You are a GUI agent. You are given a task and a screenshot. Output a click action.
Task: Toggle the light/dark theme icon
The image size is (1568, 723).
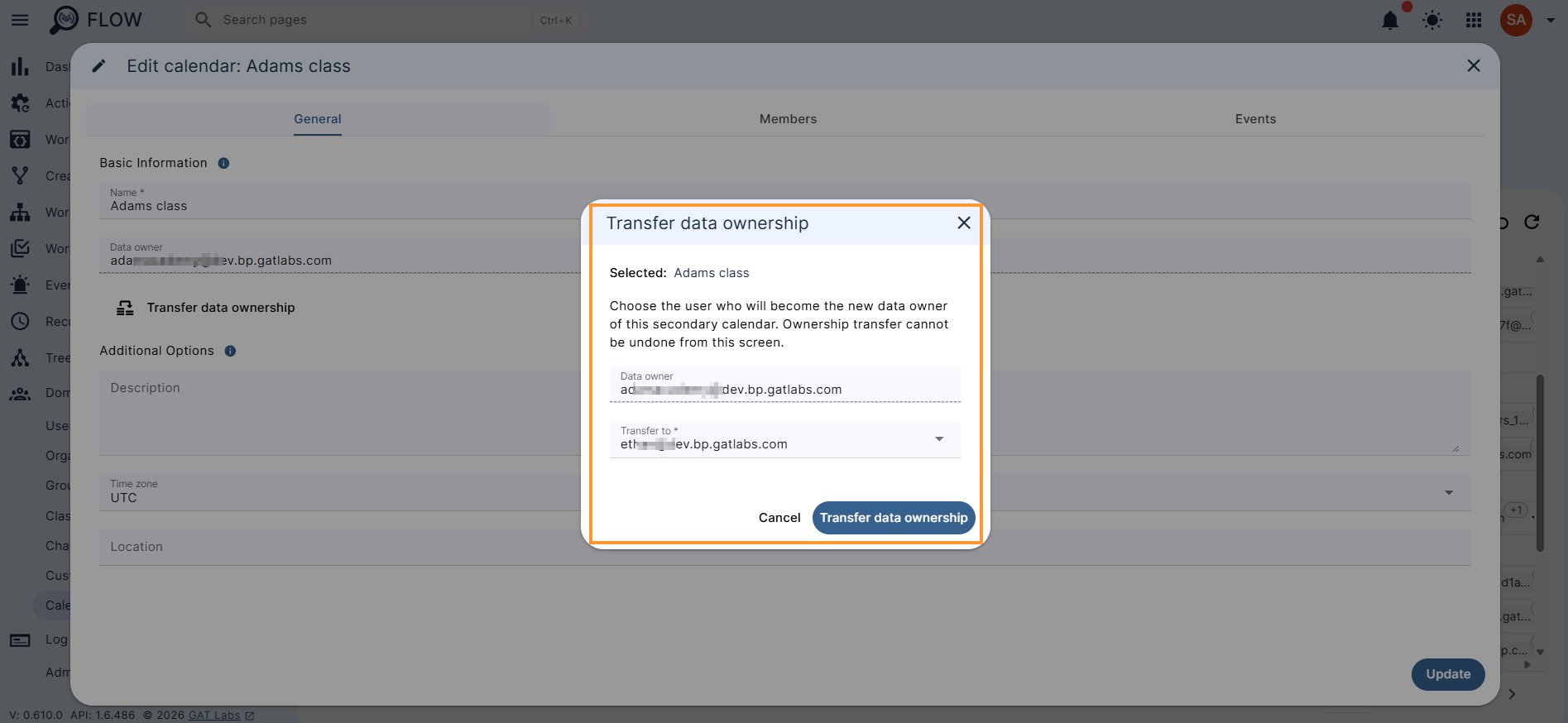pos(1432,21)
